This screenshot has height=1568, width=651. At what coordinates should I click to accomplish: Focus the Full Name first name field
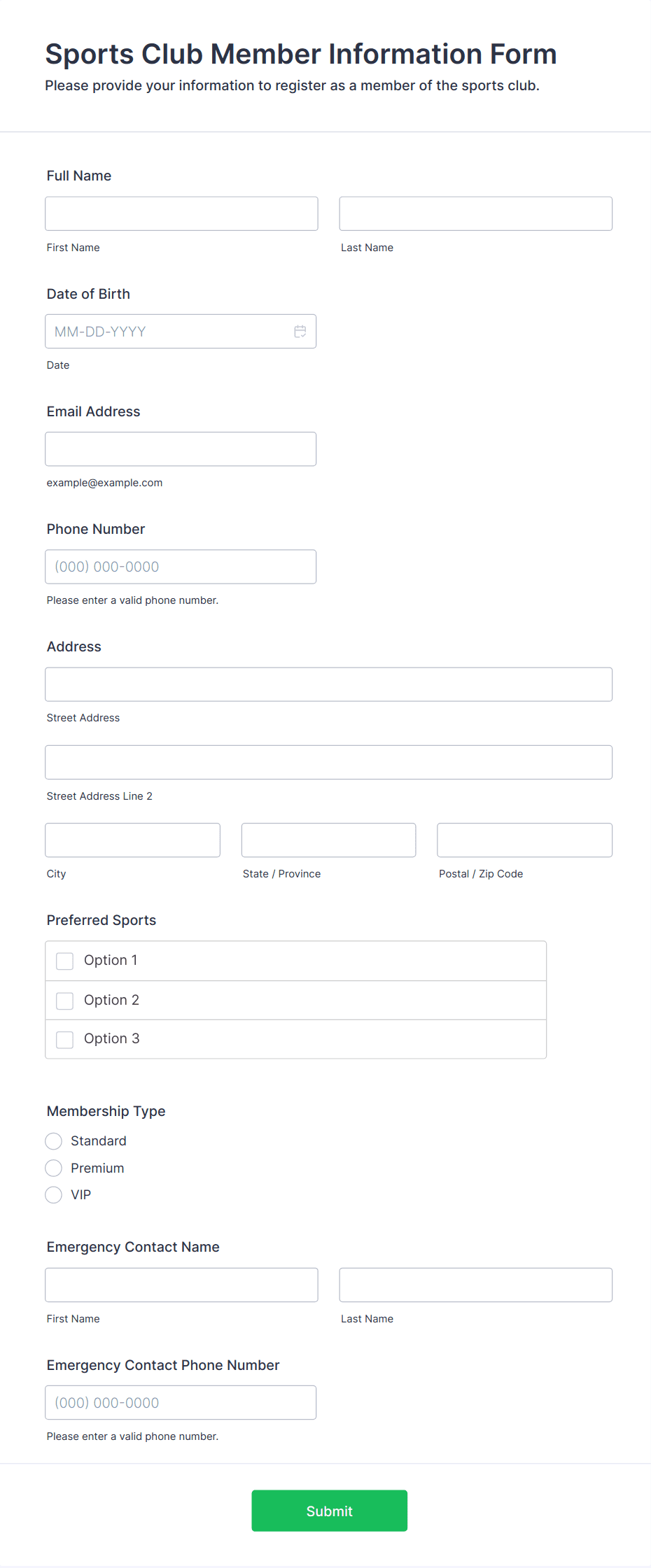click(x=181, y=213)
